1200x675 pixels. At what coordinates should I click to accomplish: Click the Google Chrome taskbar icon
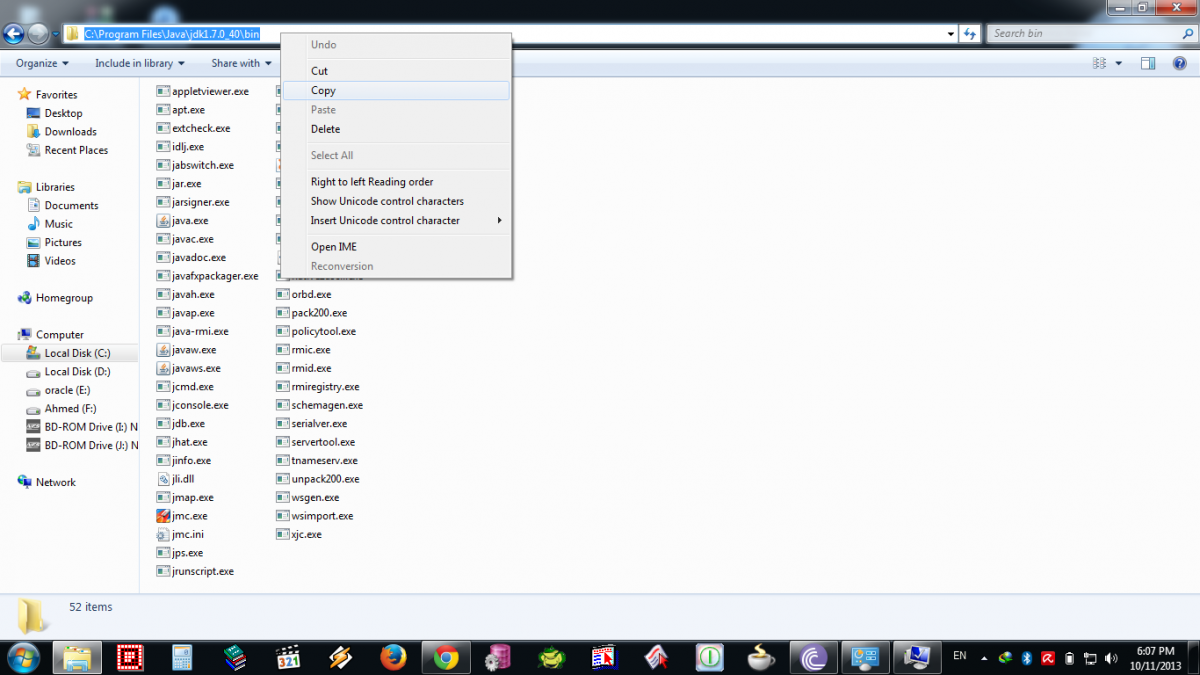(446, 657)
